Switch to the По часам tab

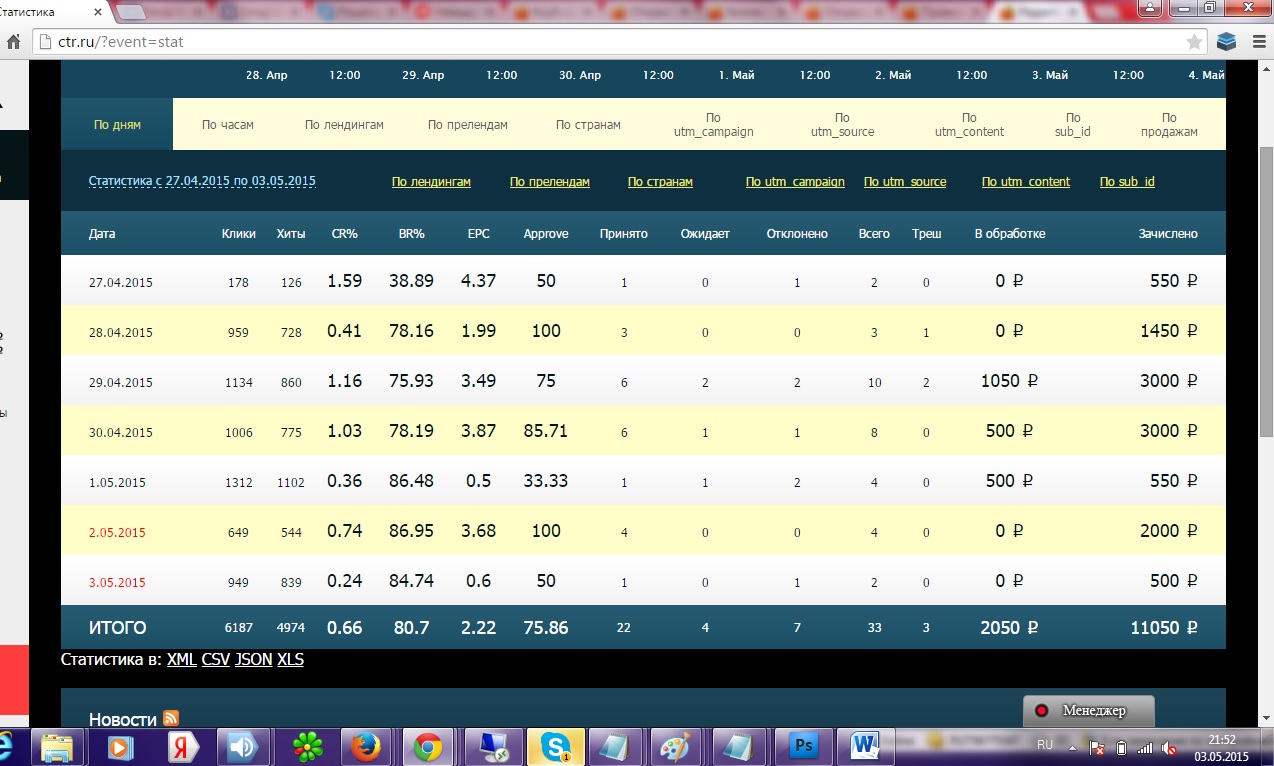point(228,125)
